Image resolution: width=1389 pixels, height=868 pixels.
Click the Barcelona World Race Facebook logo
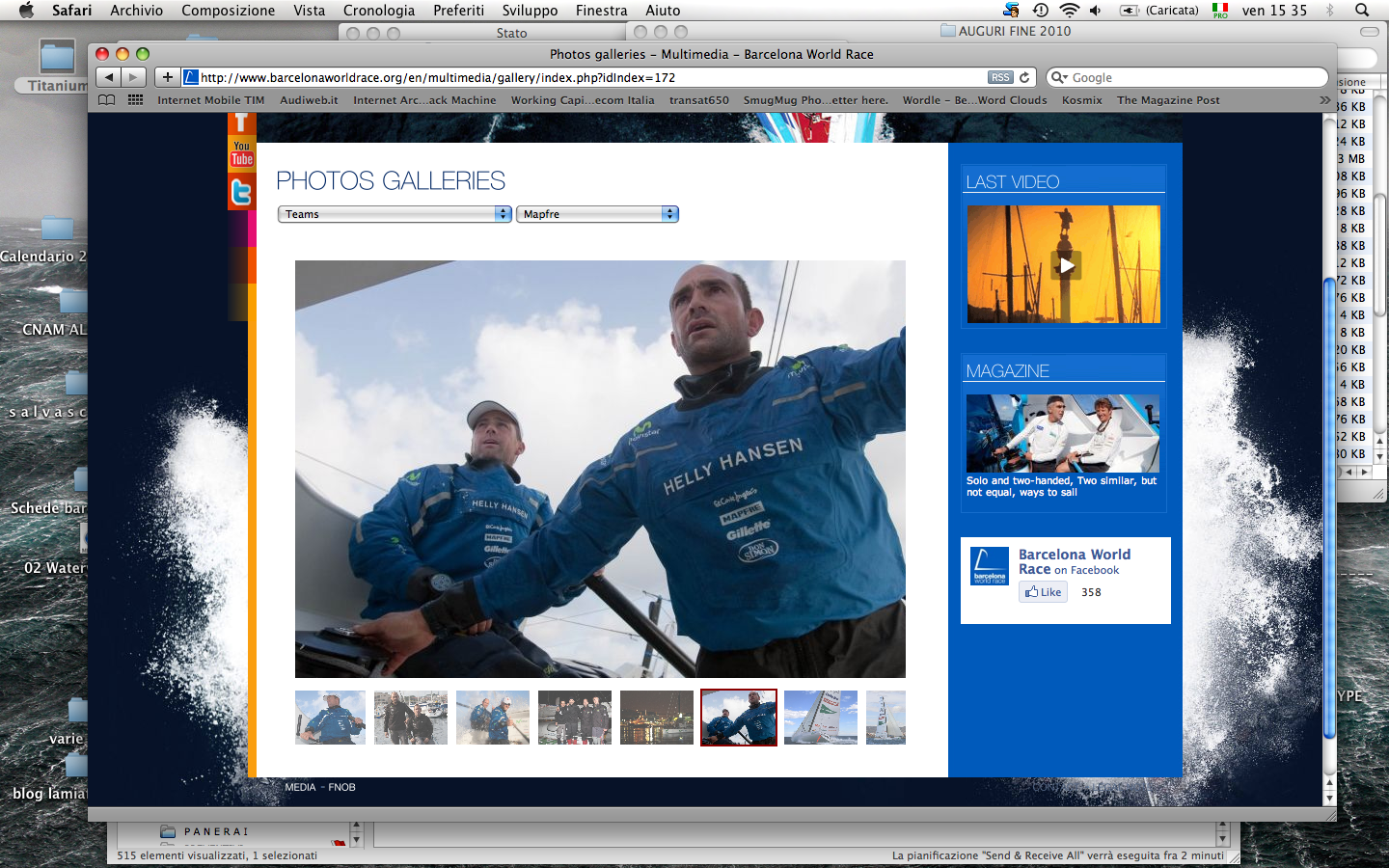pos(990,566)
